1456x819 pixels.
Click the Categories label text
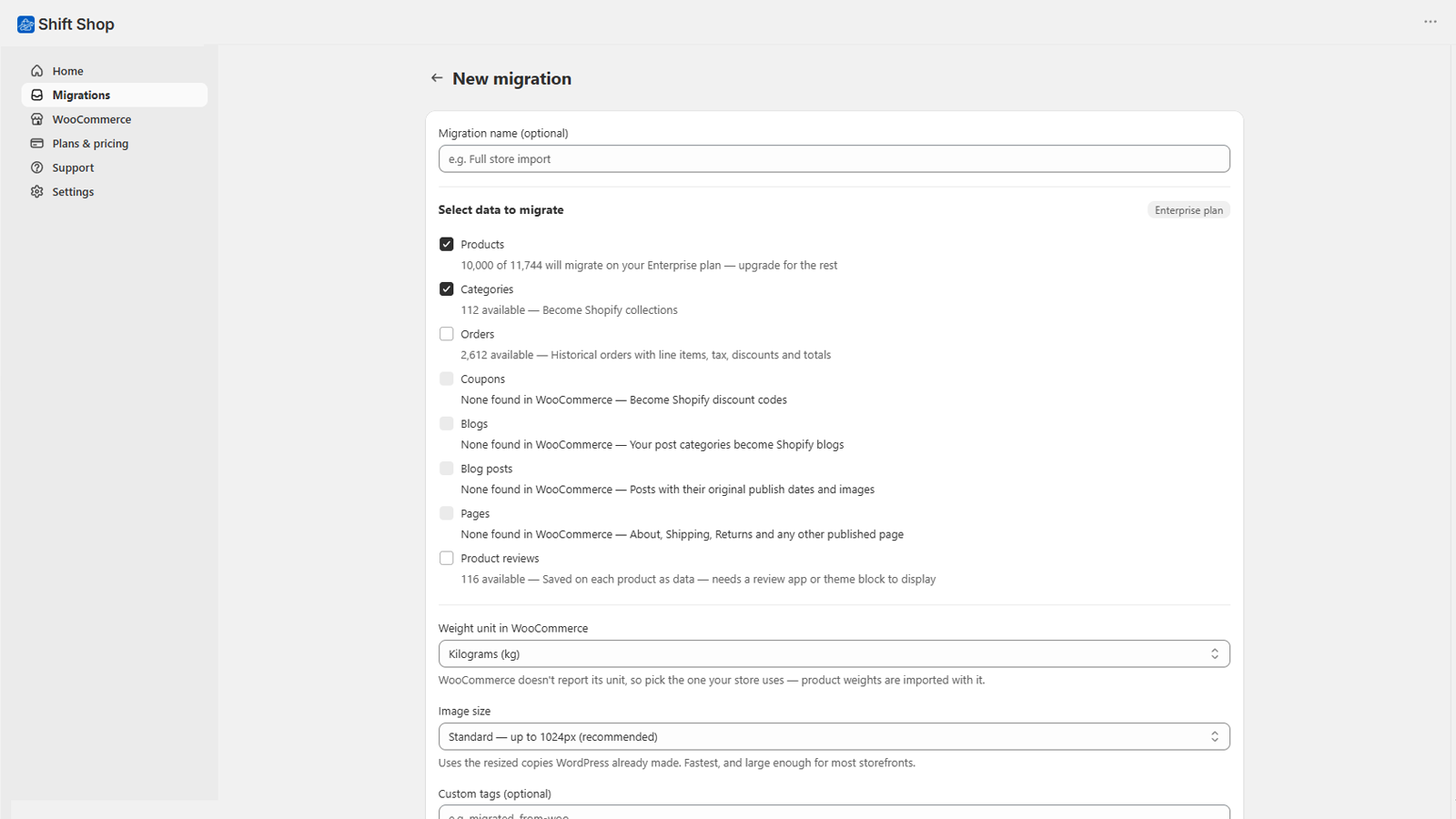(487, 289)
